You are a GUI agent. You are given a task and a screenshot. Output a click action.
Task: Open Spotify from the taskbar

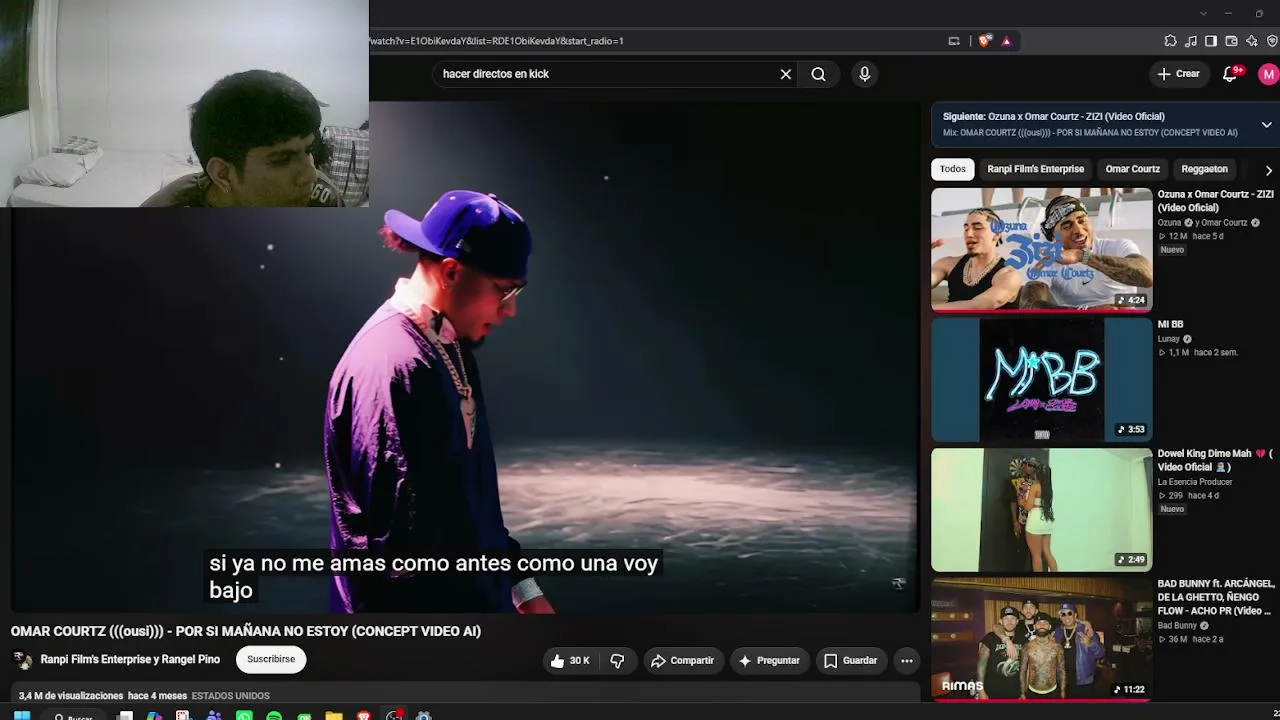(x=274, y=716)
